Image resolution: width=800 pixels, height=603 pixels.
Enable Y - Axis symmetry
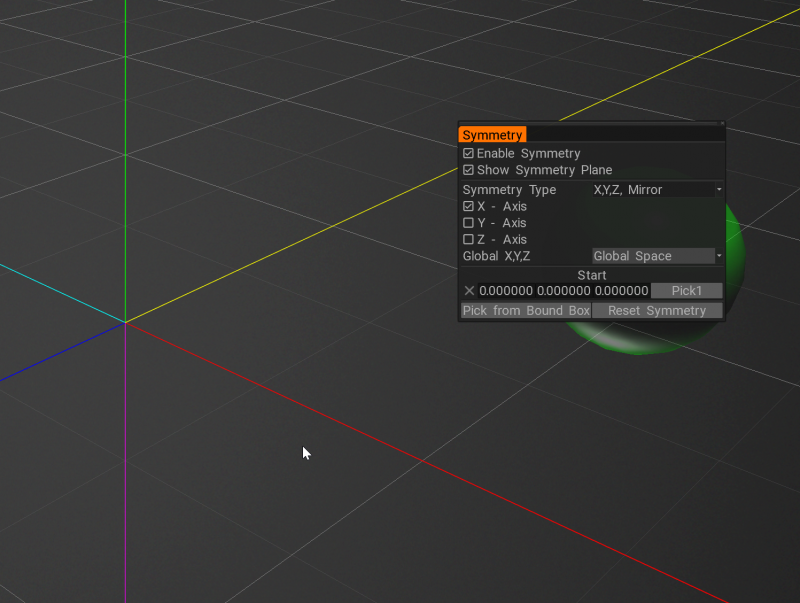click(468, 223)
